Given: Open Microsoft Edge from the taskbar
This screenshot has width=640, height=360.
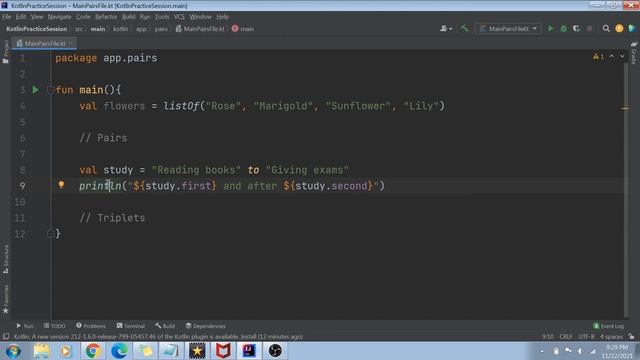Looking at the screenshot, I should pyautogui.click(x=119, y=351).
